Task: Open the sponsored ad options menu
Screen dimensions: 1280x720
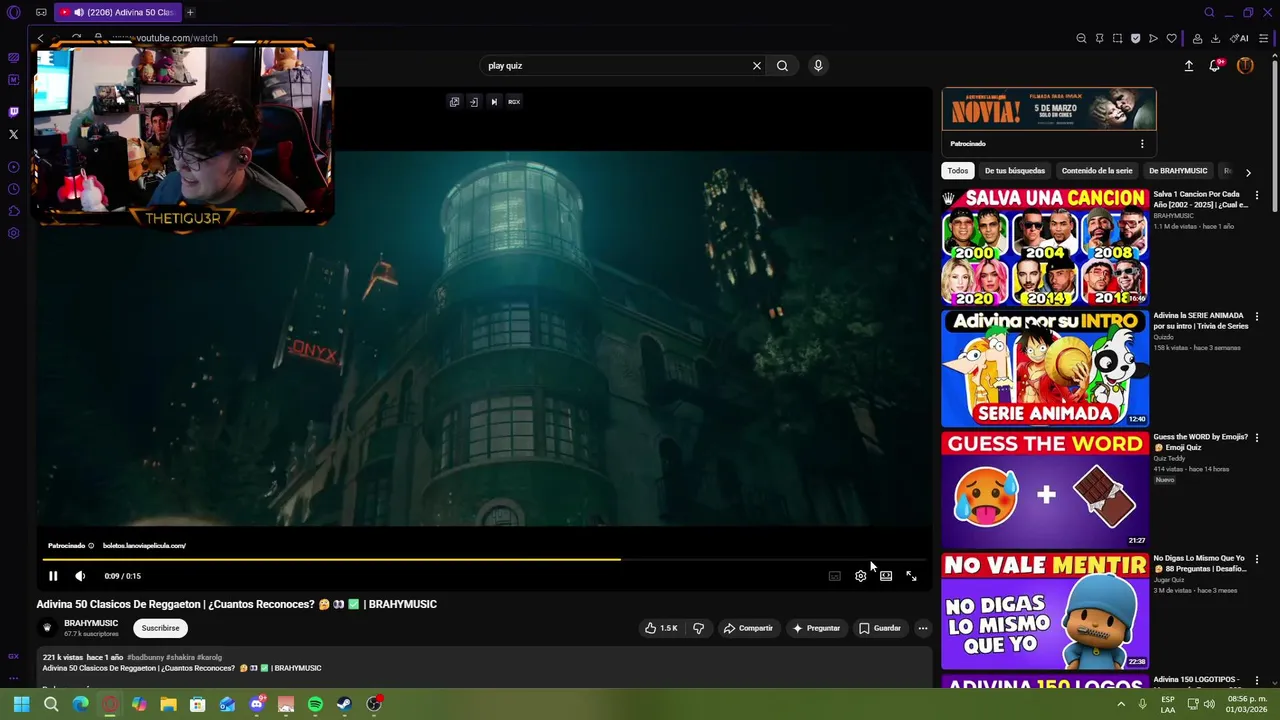Action: (1142, 144)
